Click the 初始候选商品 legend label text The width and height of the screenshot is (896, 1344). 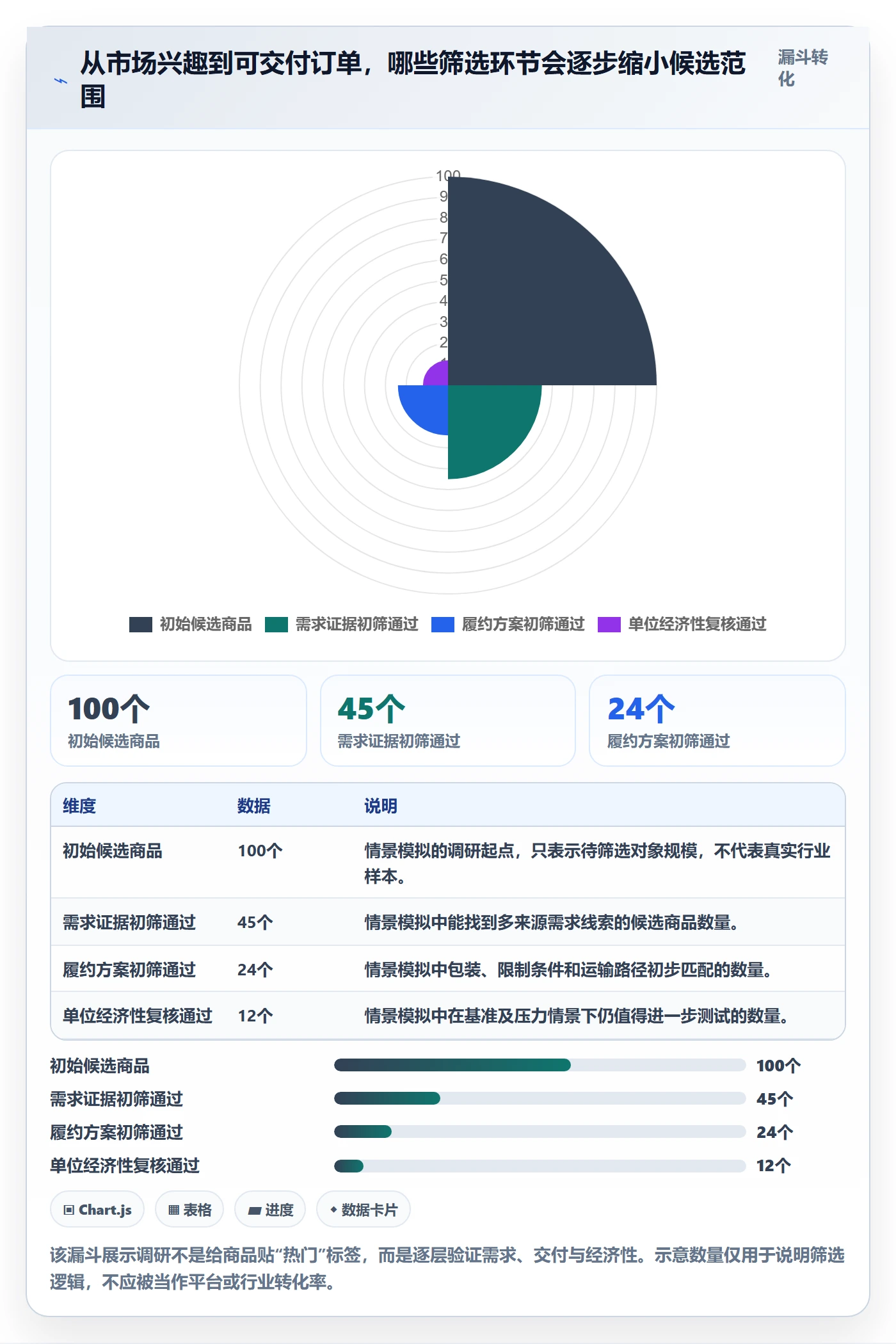pos(206,624)
